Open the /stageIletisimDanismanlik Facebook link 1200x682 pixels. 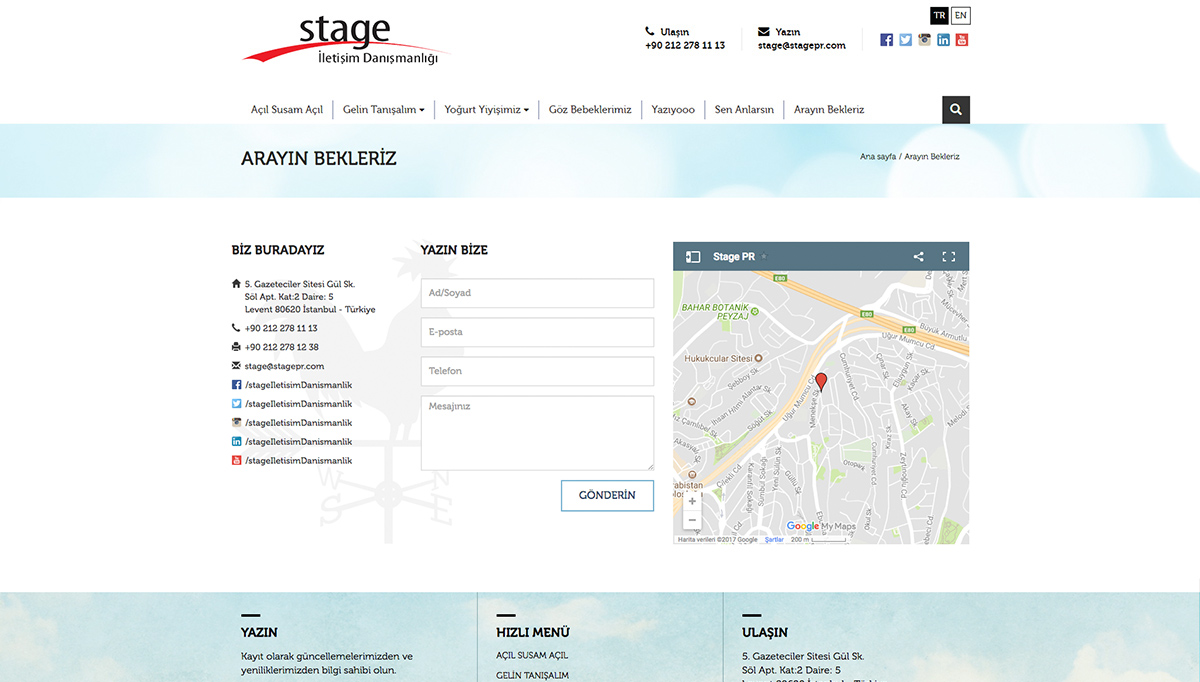298,385
